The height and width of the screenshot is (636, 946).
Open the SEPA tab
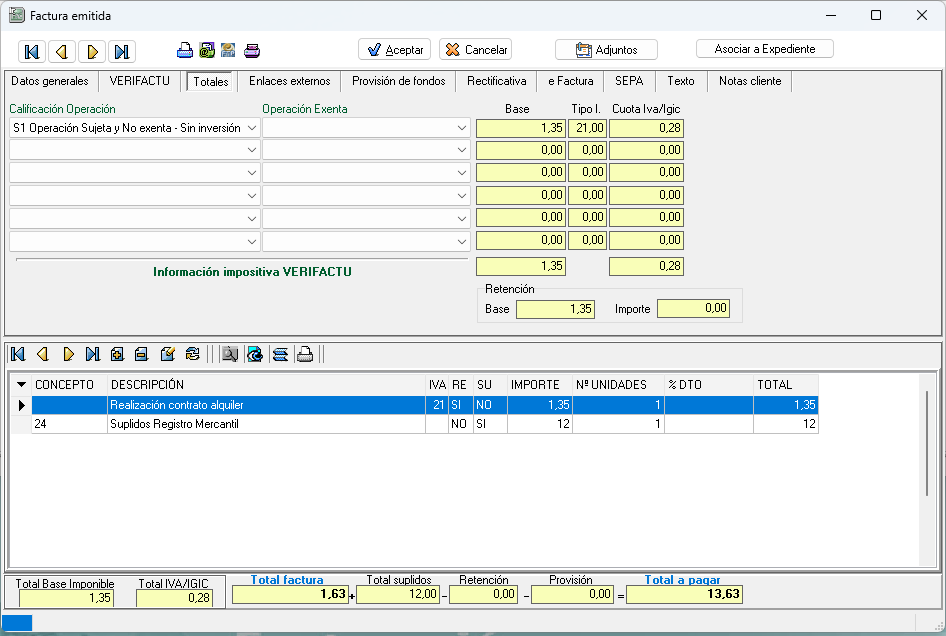pos(629,81)
